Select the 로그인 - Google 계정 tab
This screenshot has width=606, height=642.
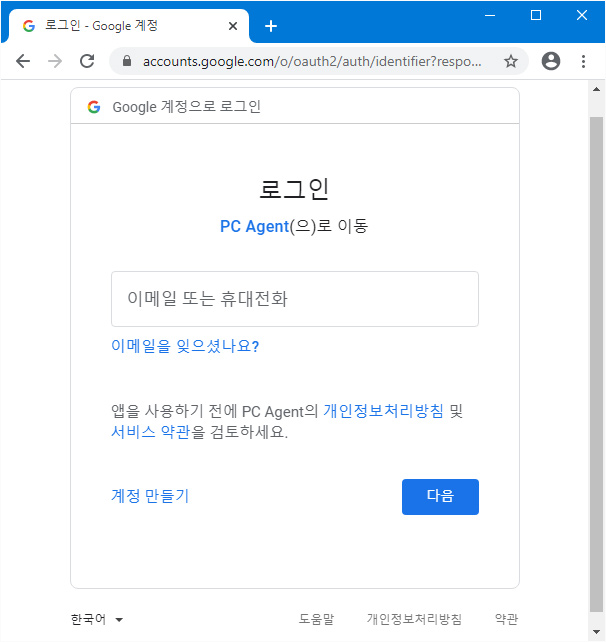pyautogui.click(x=129, y=26)
